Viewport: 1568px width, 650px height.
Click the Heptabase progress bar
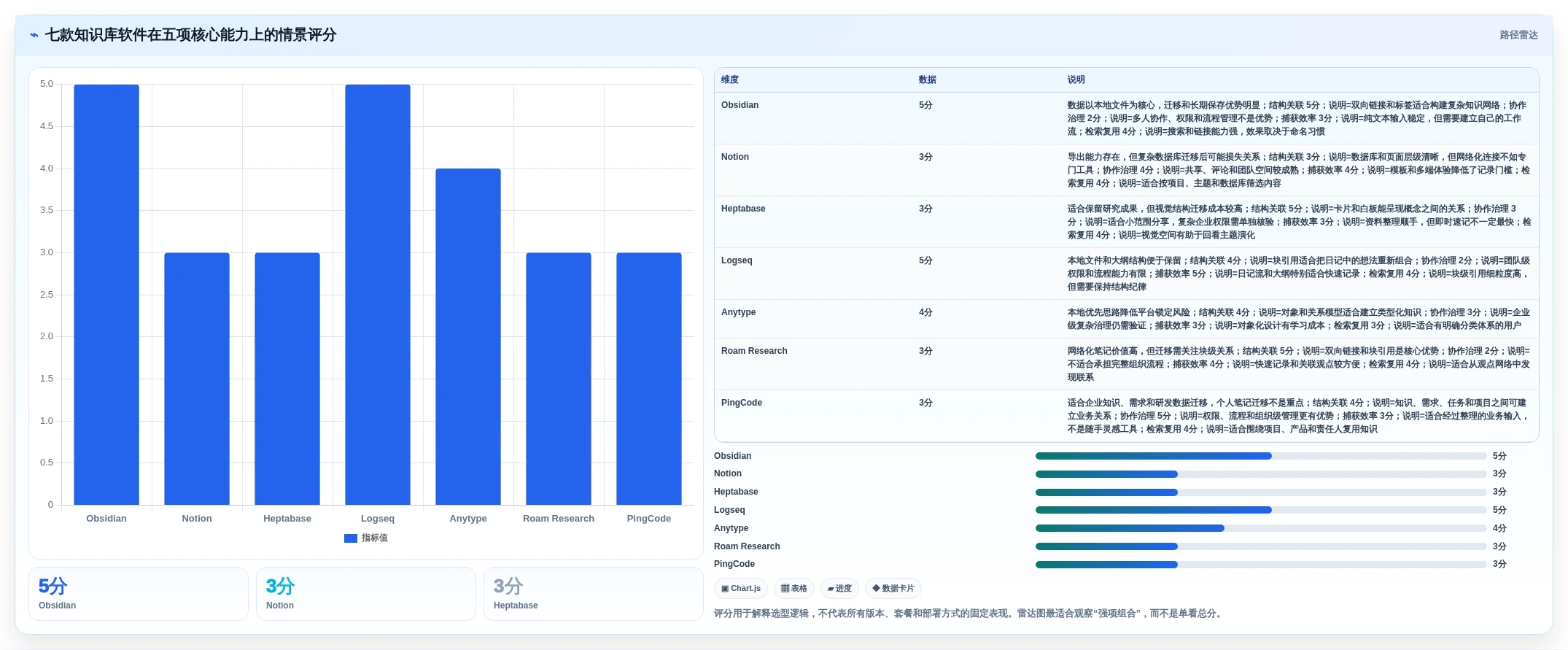(x=1261, y=492)
